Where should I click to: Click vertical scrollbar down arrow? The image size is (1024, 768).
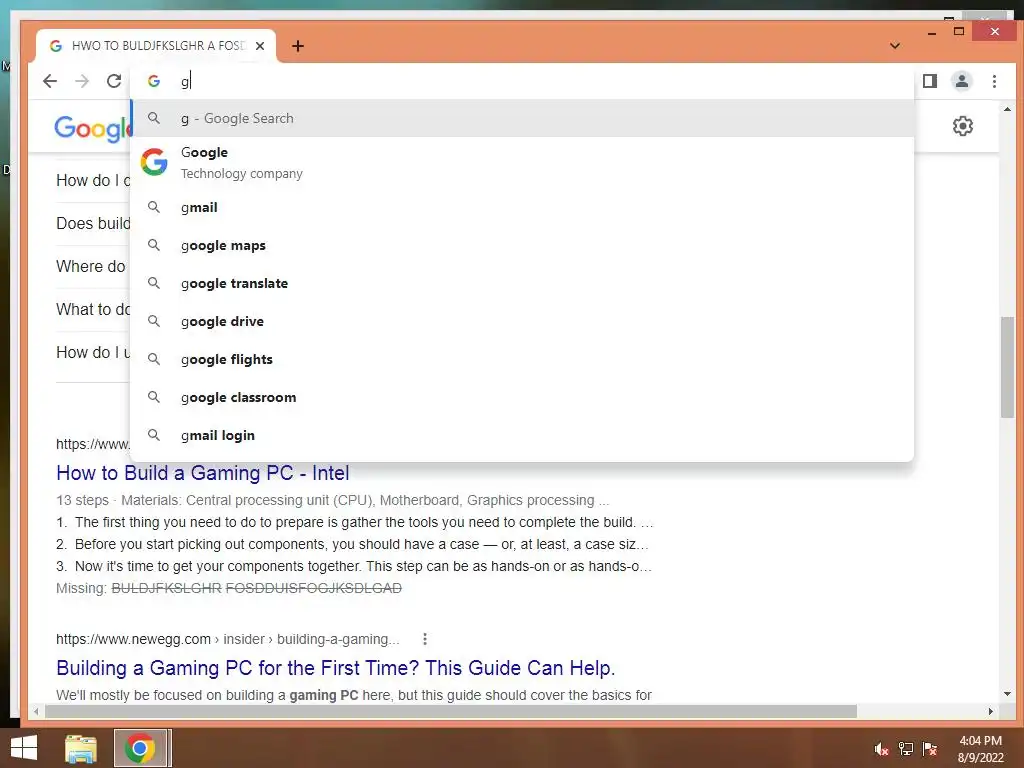point(1007,694)
